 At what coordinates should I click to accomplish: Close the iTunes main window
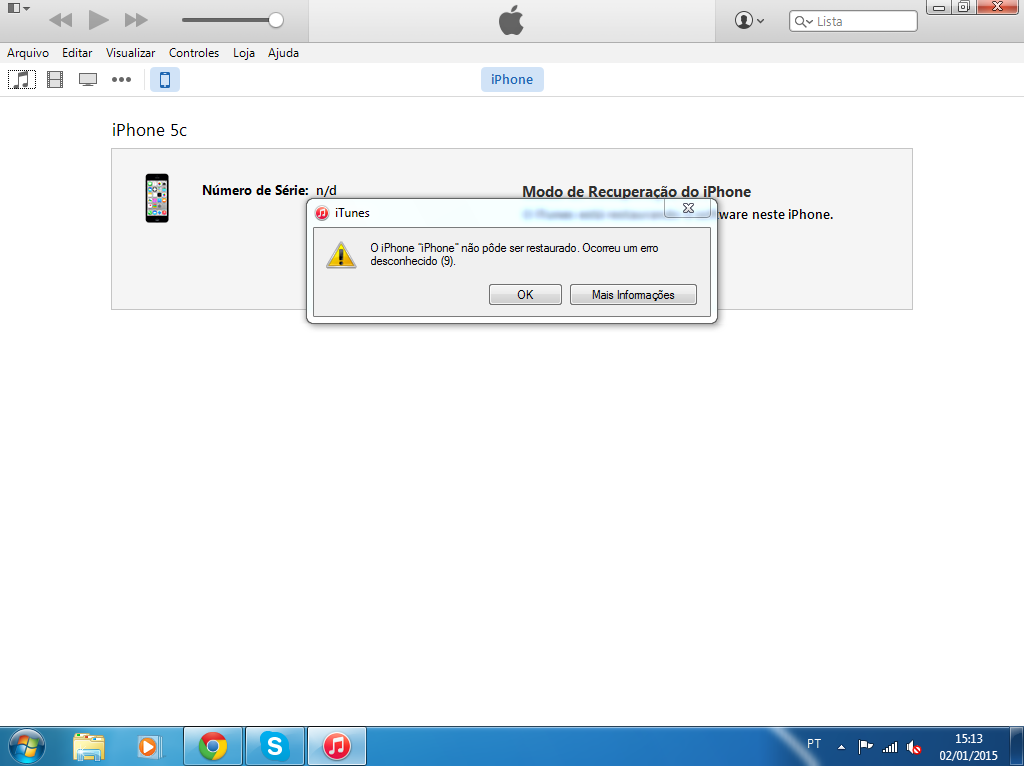(x=998, y=7)
